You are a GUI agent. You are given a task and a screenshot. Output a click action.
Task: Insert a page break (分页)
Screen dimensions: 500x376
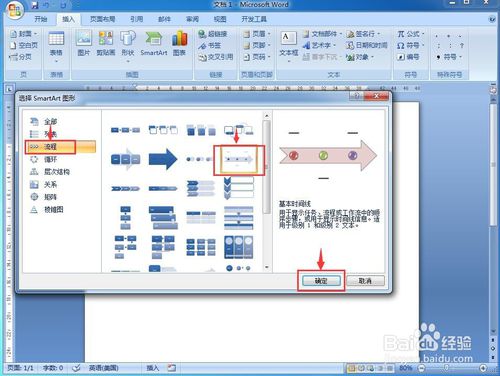(x=21, y=57)
